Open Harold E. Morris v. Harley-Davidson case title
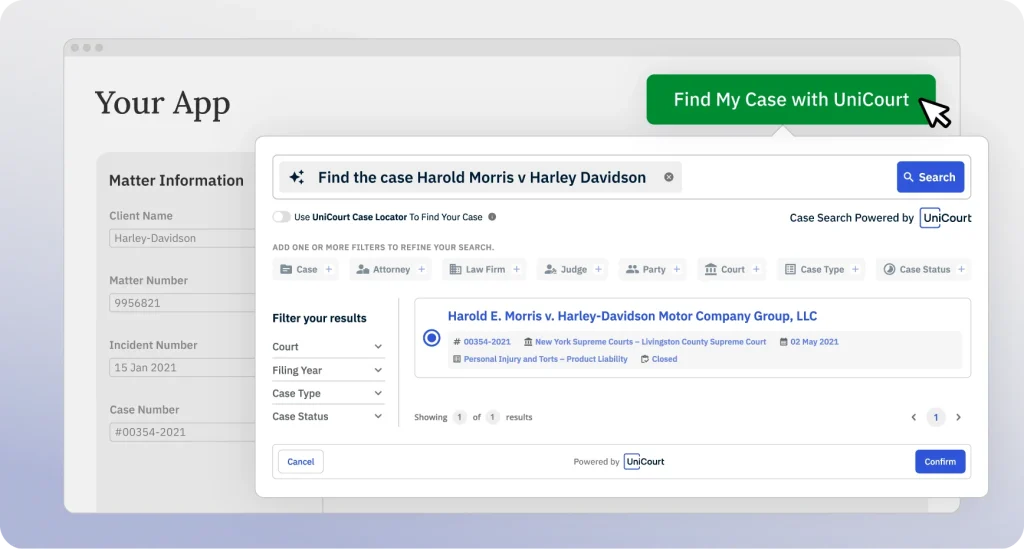Image resolution: width=1024 pixels, height=549 pixels. (632, 316)
